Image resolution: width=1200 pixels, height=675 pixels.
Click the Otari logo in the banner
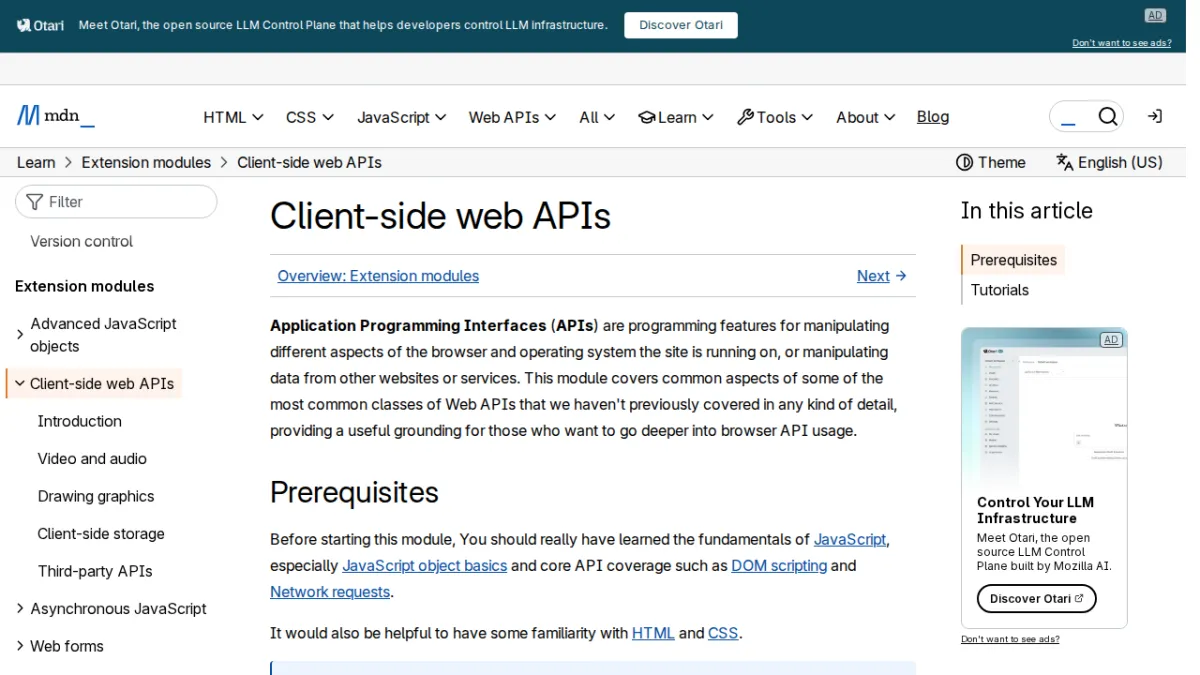tap(41, 25)
